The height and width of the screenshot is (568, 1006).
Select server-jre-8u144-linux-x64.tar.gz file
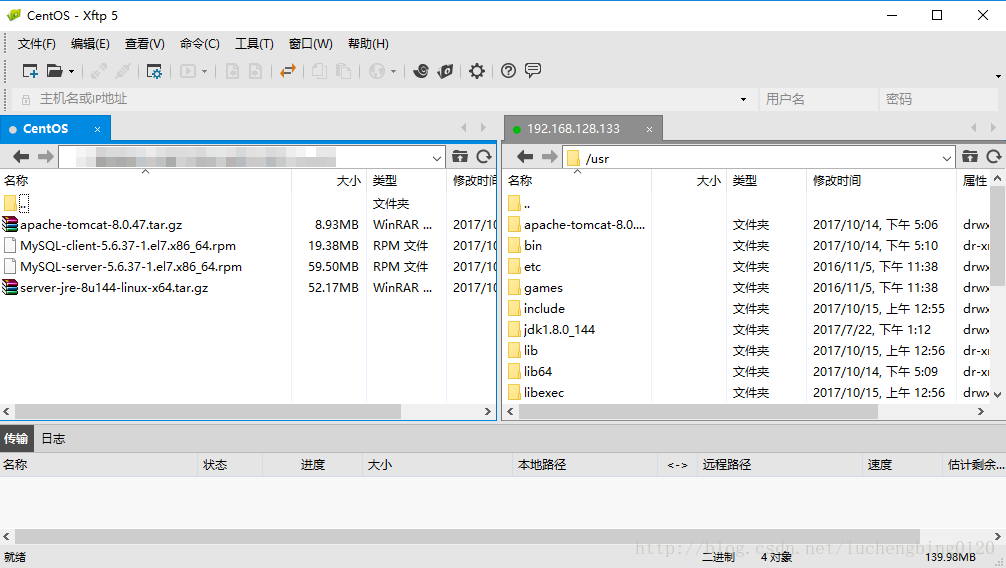[x=114, y=288]
